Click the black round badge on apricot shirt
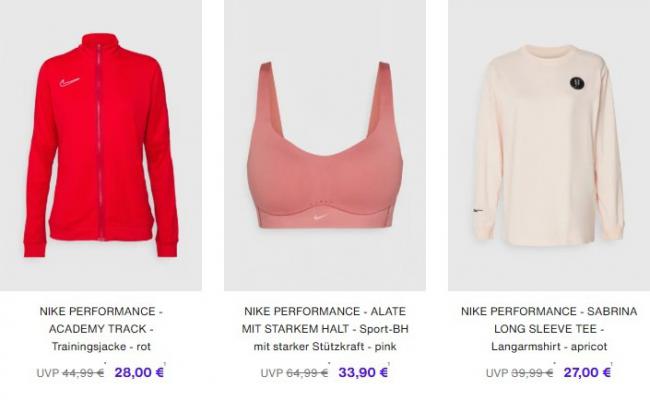The width and height of the screenshot is (650, 400). tap(577, 83)
